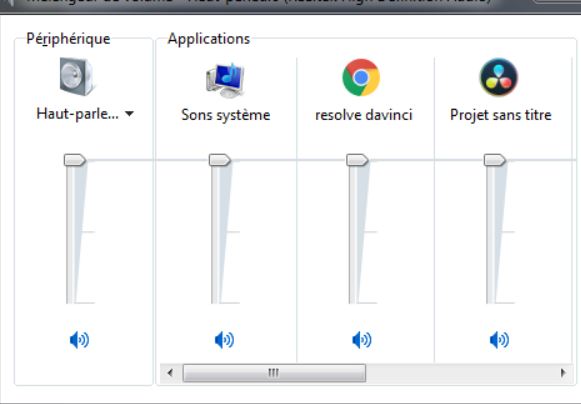Mute the resolve davinci Chrome audio
Image resolution: width=581 pixels, height=404 pixels.
(362, 340)
